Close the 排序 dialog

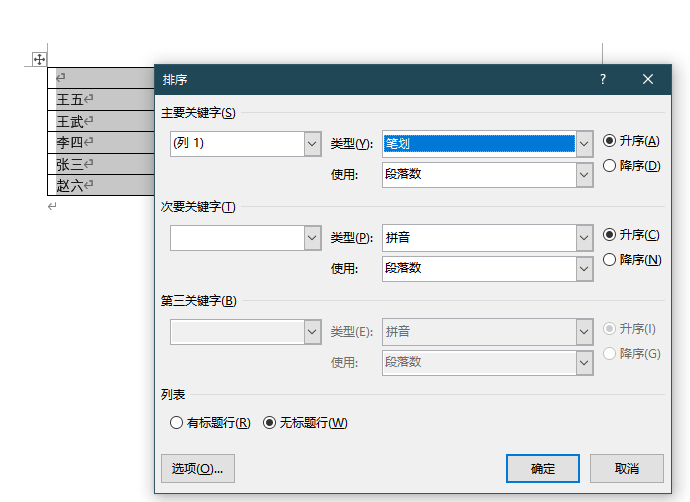click(648, 80)
